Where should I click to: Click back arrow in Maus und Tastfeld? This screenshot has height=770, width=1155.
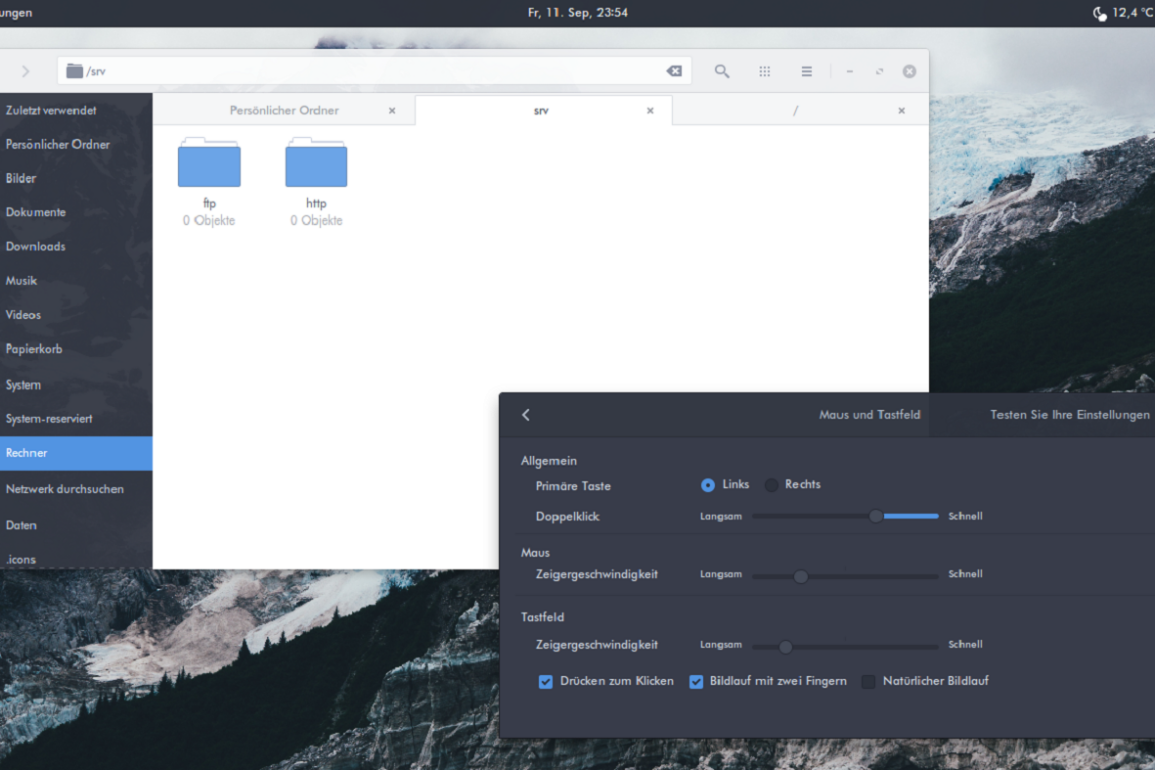pyautogui.click(x=526, y=414)
